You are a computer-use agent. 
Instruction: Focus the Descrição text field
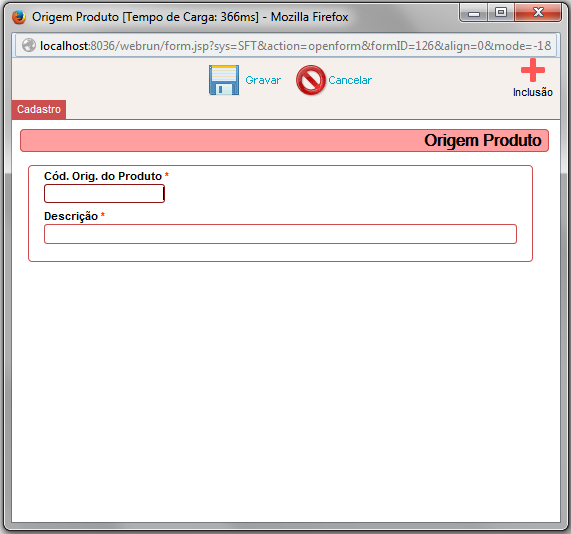(280, 234)
